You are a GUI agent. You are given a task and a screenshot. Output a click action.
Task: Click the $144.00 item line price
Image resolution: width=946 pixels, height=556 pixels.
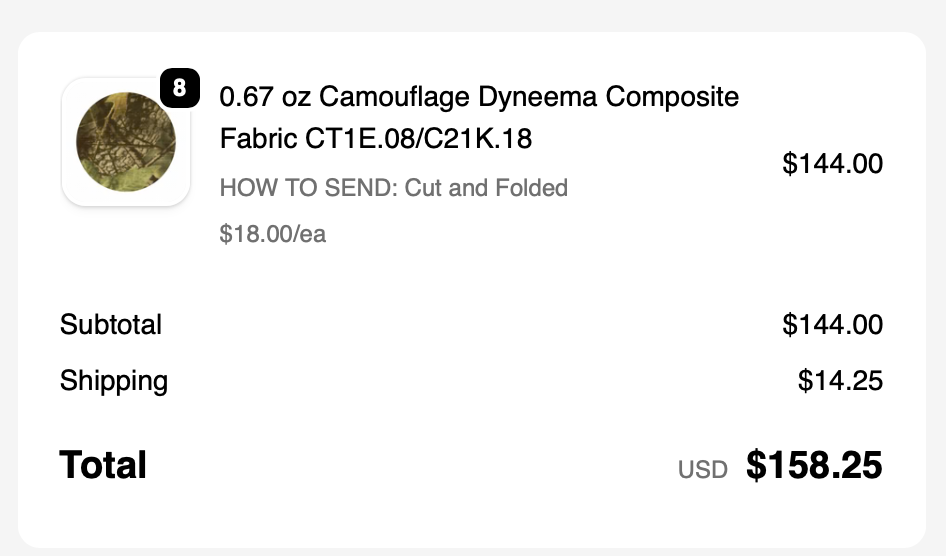click(832, 163)
